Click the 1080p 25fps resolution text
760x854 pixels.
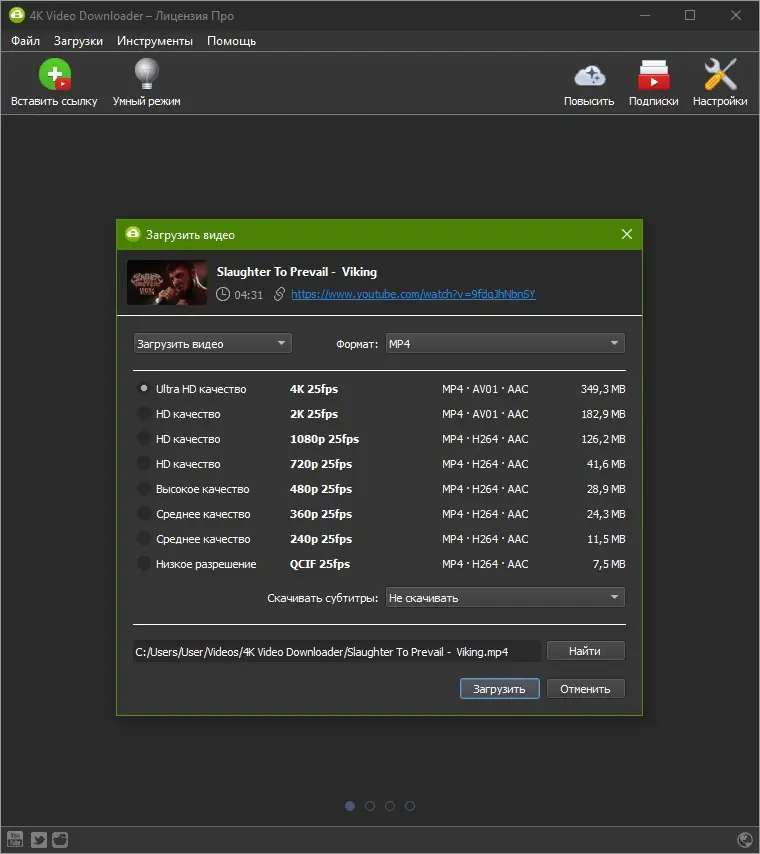click(324, 439)
